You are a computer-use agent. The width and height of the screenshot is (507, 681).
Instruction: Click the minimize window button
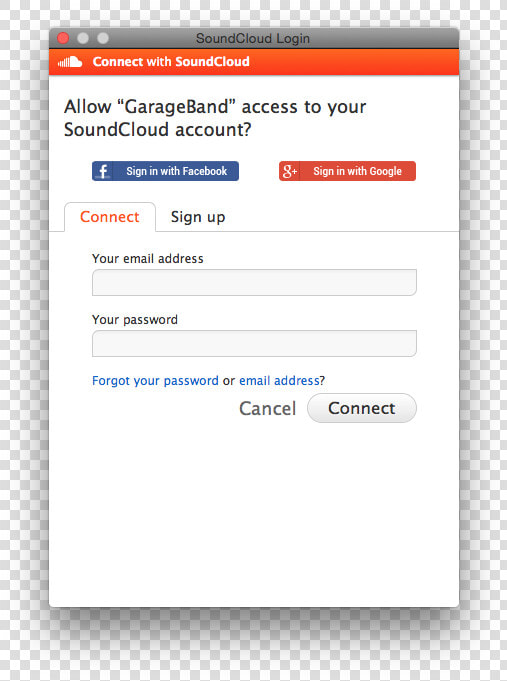pyautogui.click(x=83, y=38)
